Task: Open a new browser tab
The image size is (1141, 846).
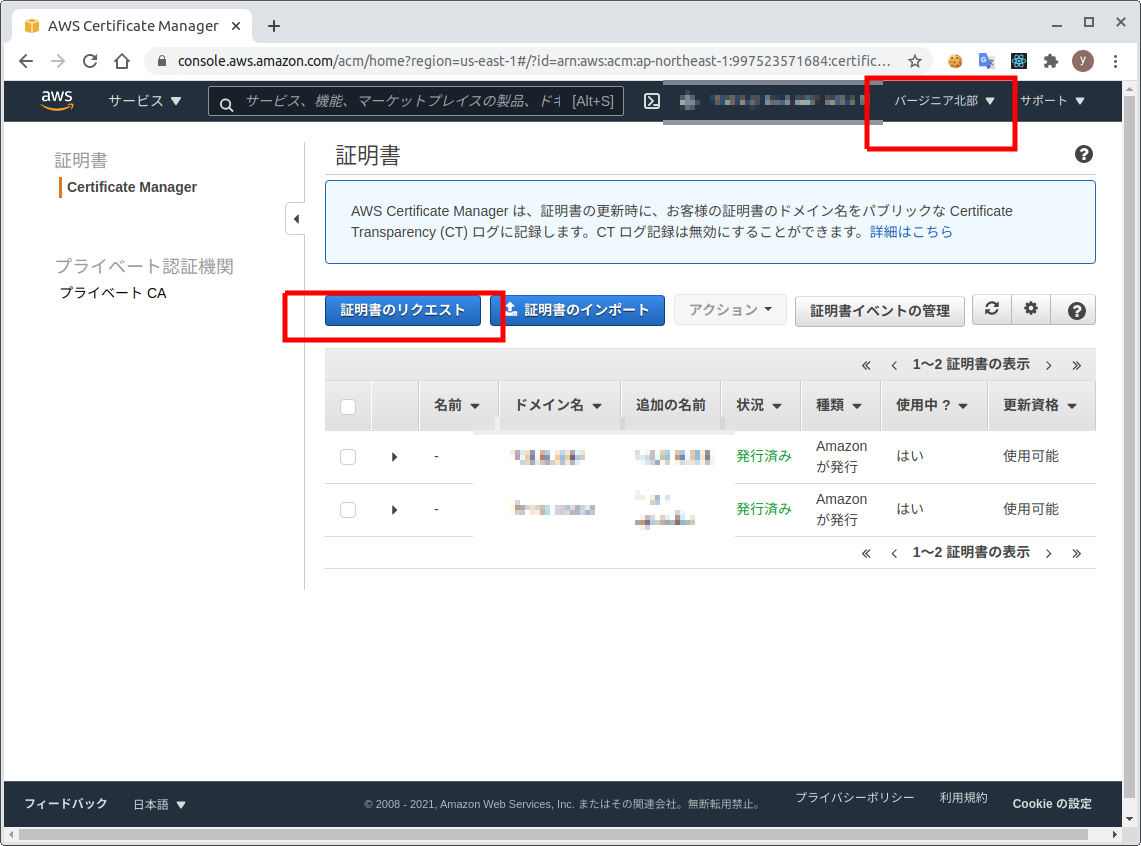Action: (274, 26)
